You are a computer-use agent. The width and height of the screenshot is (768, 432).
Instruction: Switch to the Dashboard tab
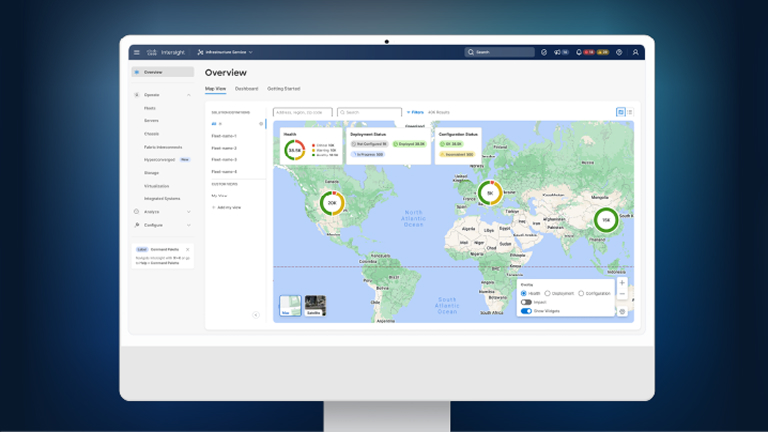click(246, 89)
